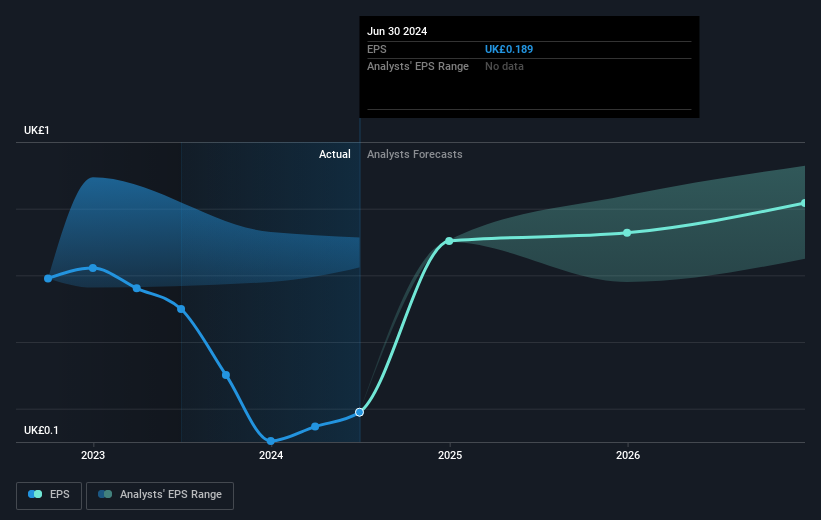Click the Jun 30 2024 tooltip date
The image size is (821, 520).
click(397, 31)
